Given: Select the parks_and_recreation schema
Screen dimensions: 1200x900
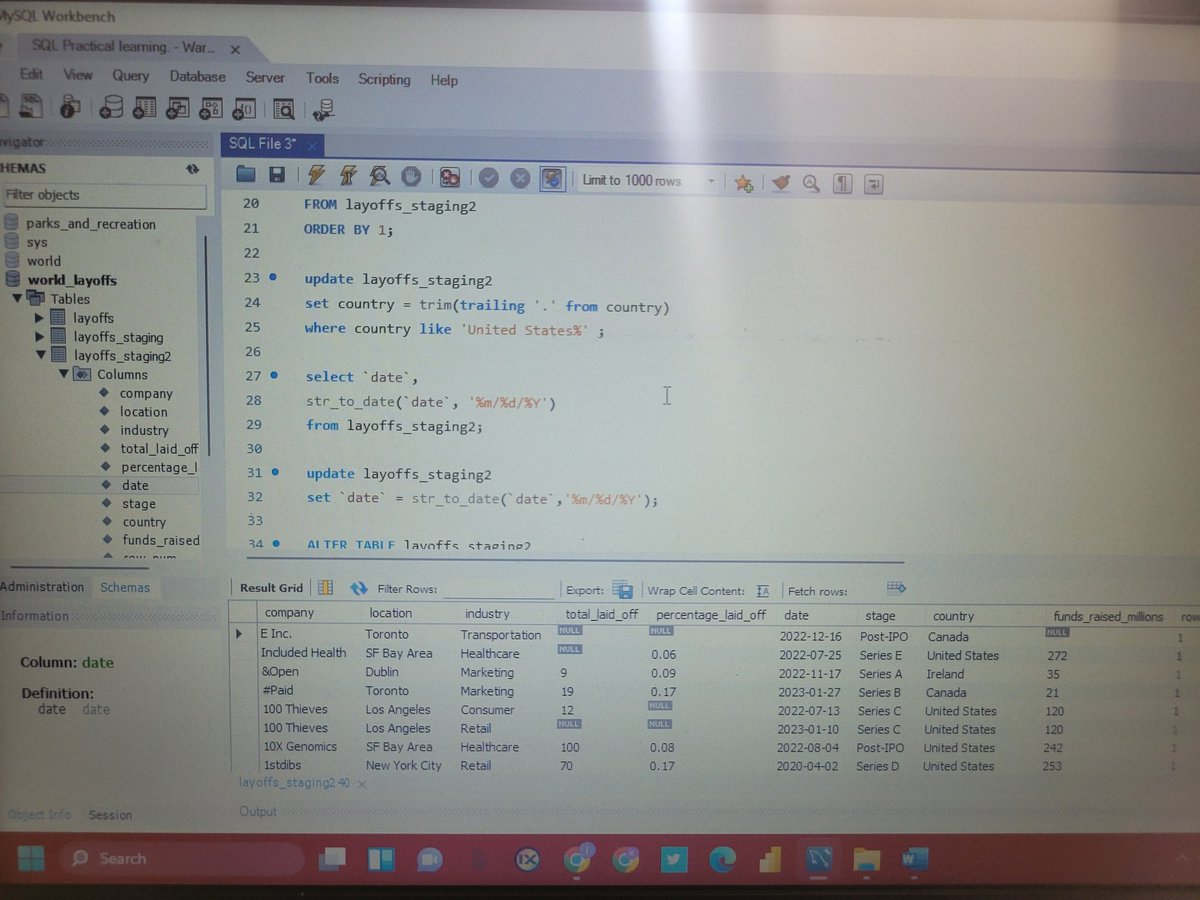Looking at the screenshot, I should pos(91,223).
